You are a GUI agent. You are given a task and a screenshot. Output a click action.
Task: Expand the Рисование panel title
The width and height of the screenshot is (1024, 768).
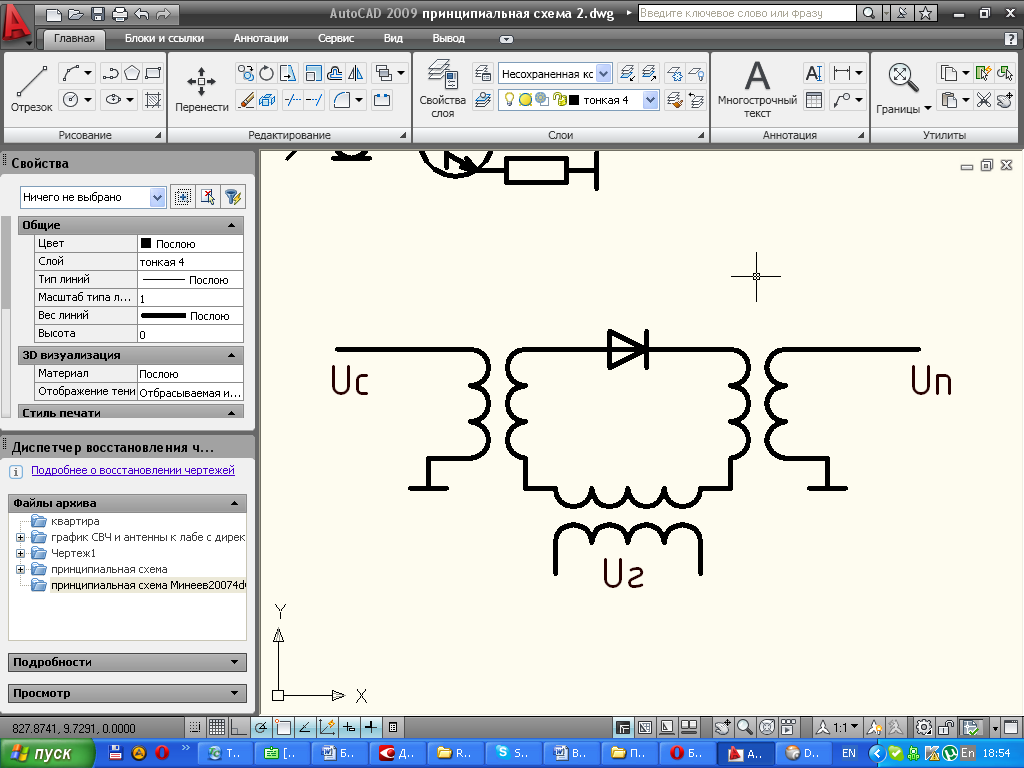click(85, 135)
